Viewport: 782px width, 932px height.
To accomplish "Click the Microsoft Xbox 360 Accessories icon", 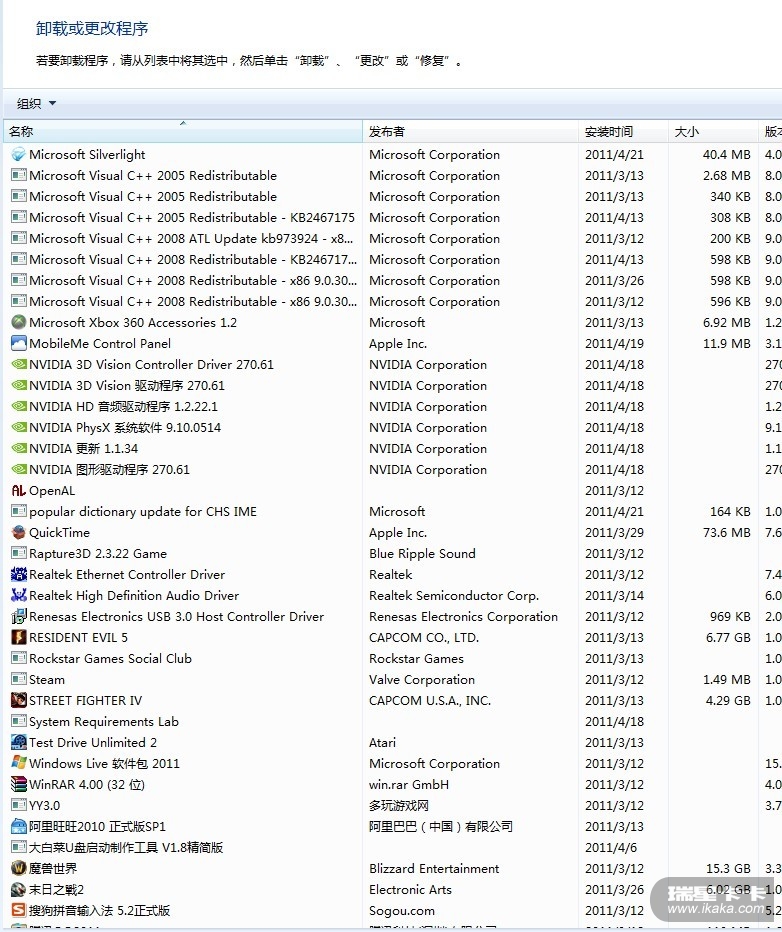I will click(19, 323).
